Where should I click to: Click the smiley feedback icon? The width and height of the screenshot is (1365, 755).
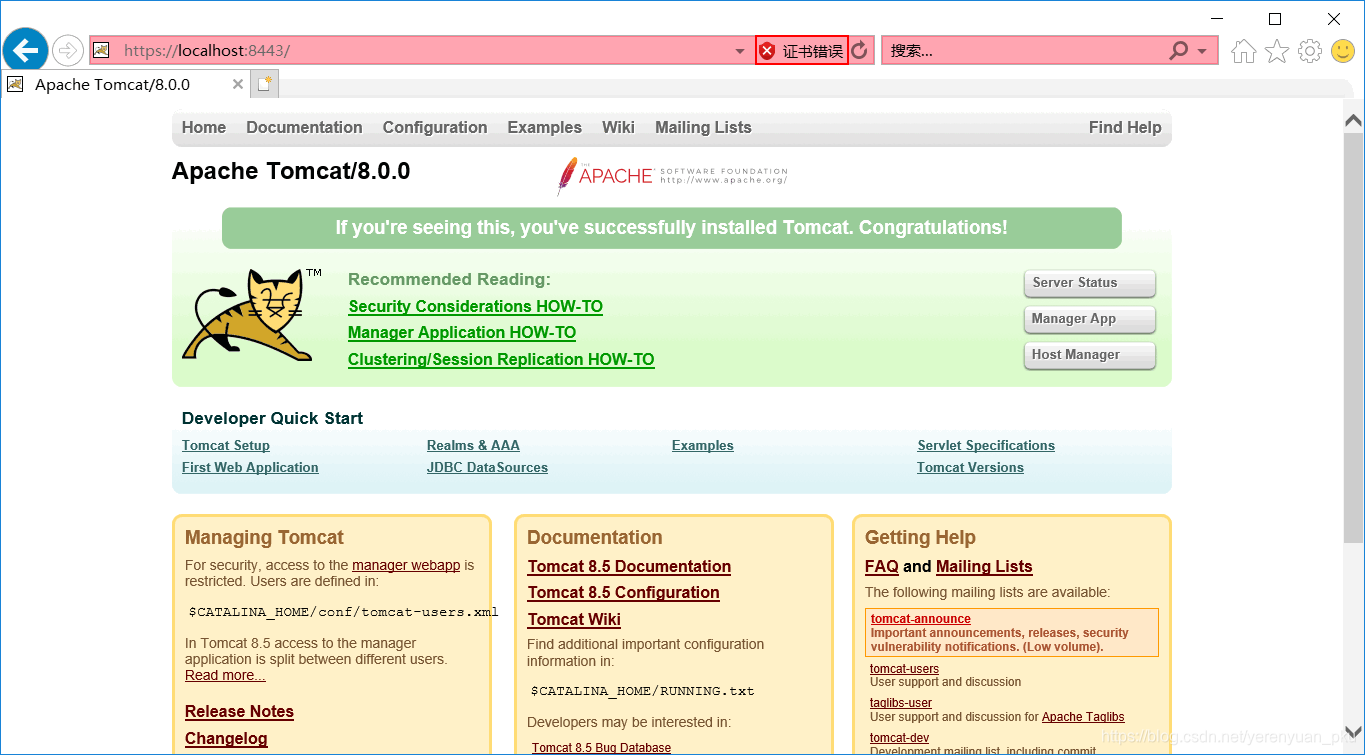pos(1343,51)
